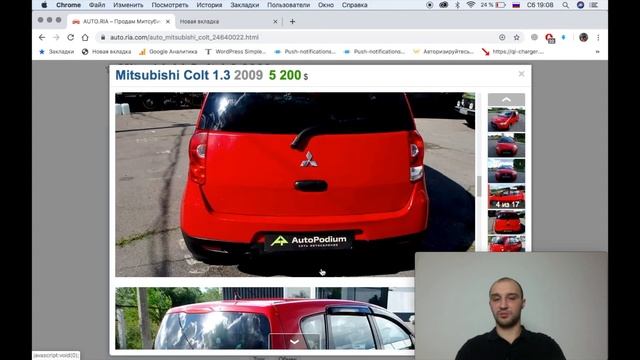
Task: Click the Home button icon
Action: (85, 37)
